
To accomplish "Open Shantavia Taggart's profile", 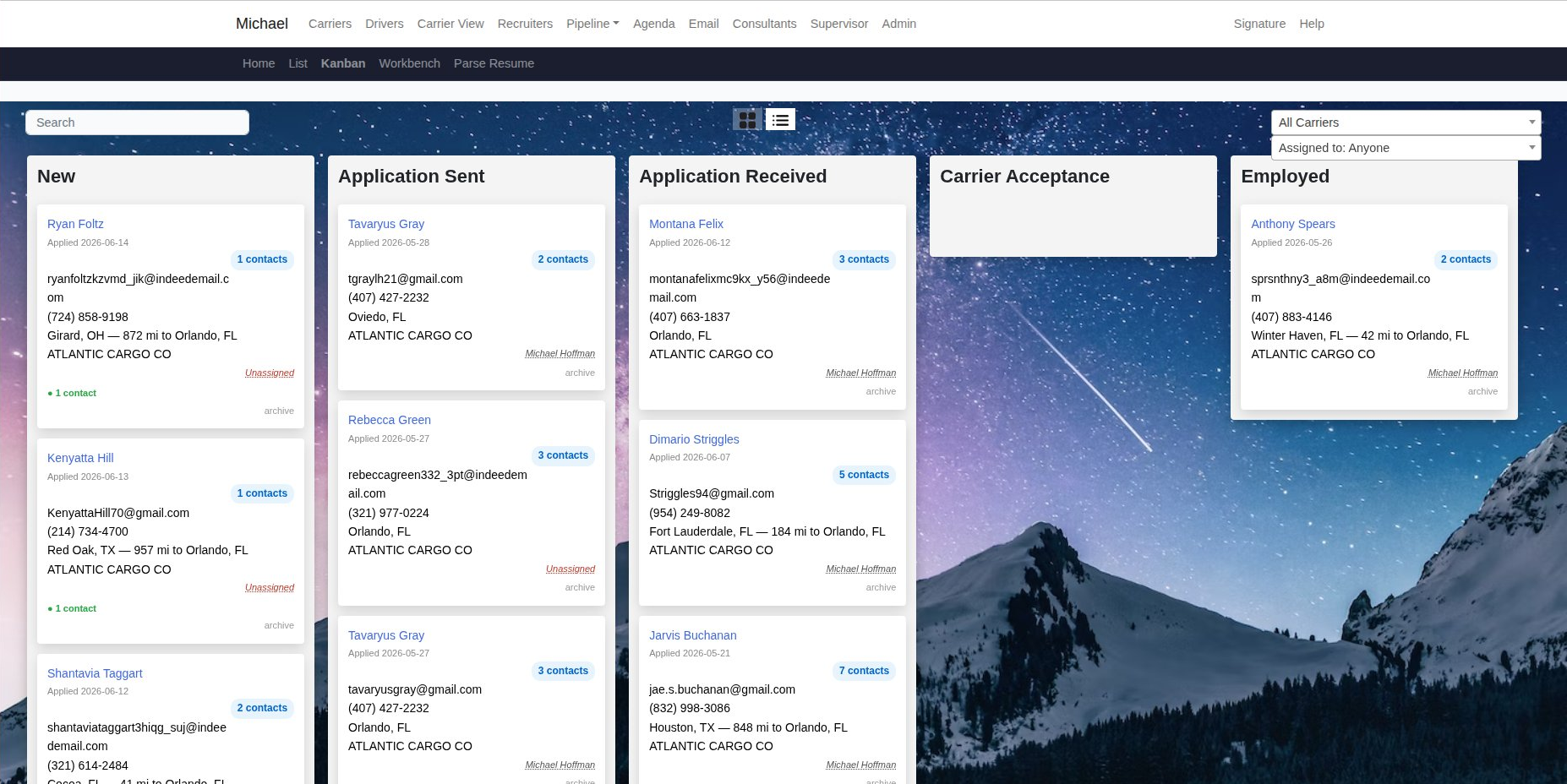I will tap(95, 673).
